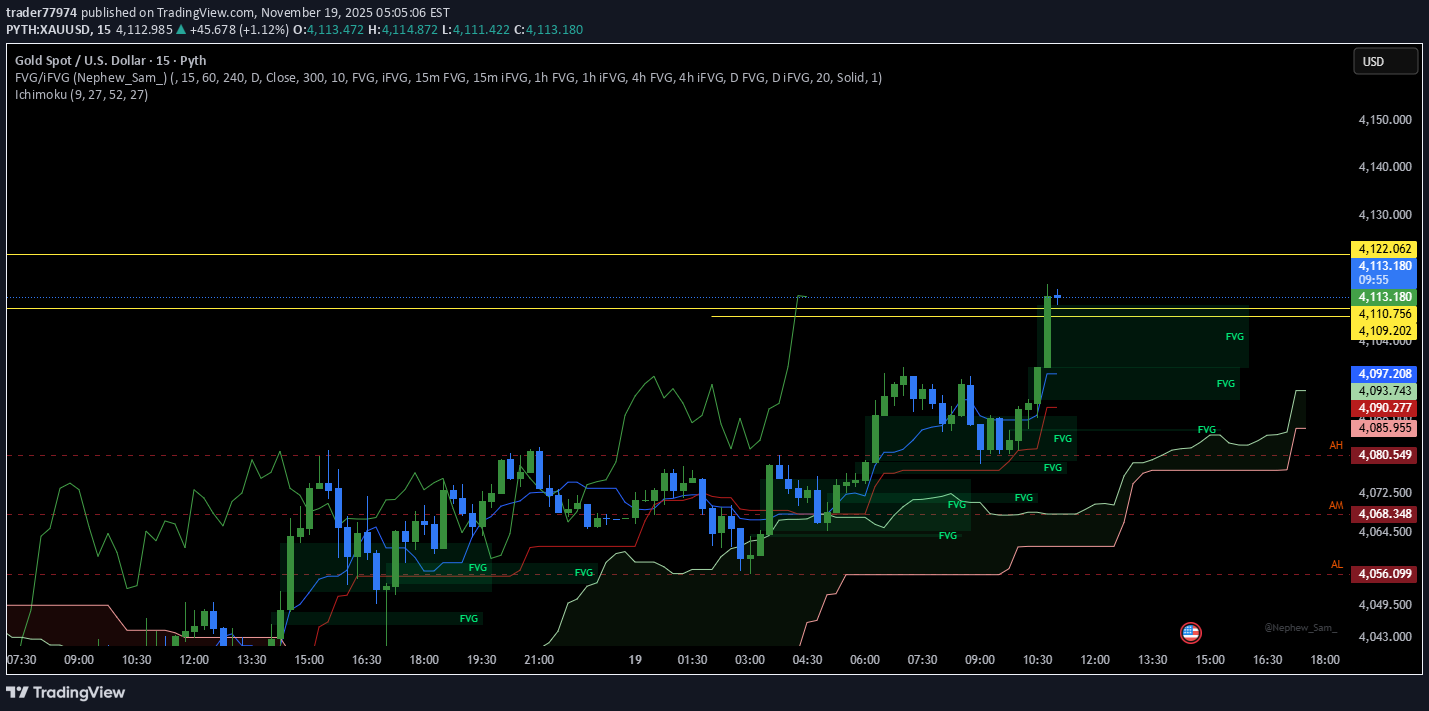Click the @Nephew_Sam_ watermark on the chart
The height and width of the screenshot is (711, 1429).
tap(1302, 627)
